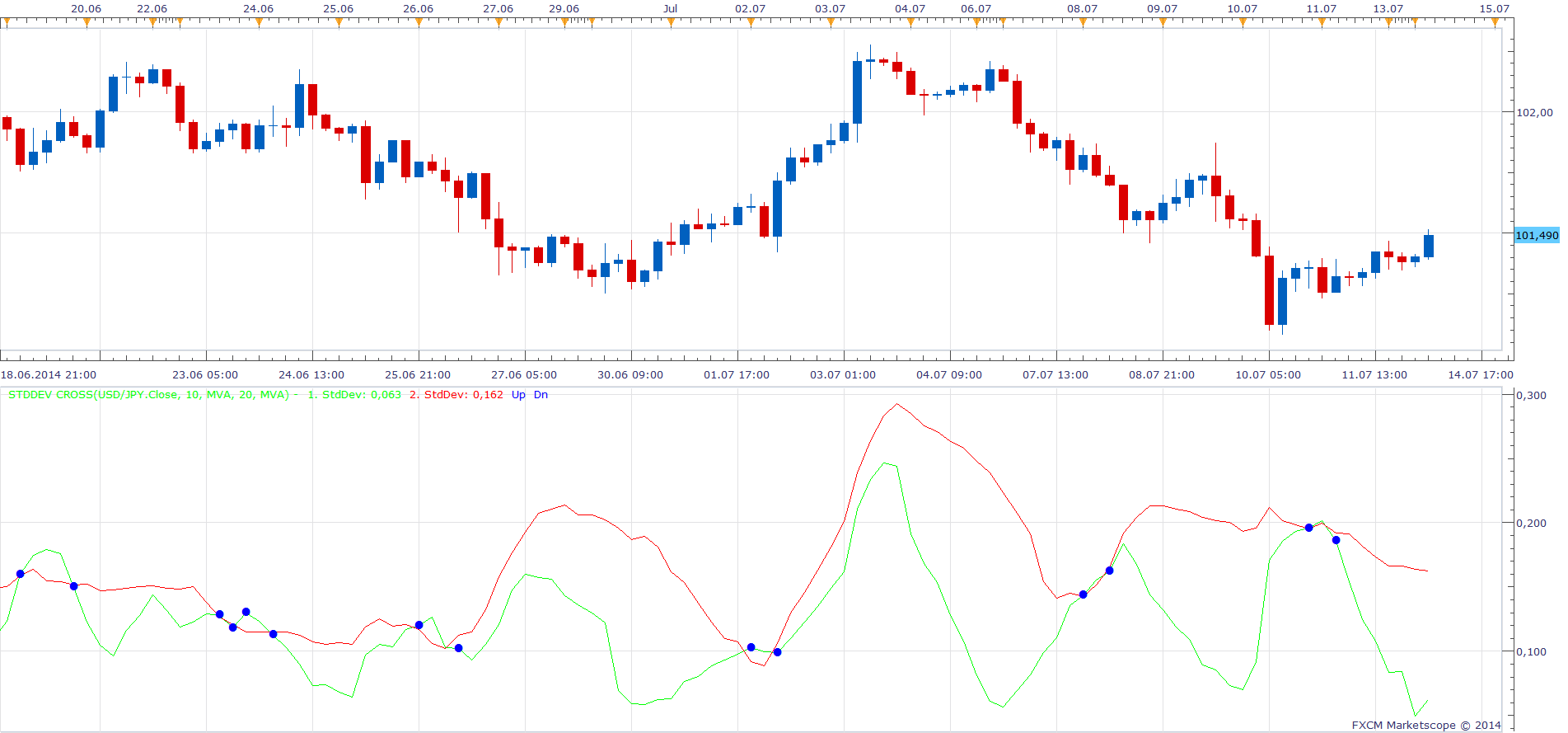Click the 102,00 price axis label
The height and width of the screenshot is (733, 1568).
(1534, 113)
